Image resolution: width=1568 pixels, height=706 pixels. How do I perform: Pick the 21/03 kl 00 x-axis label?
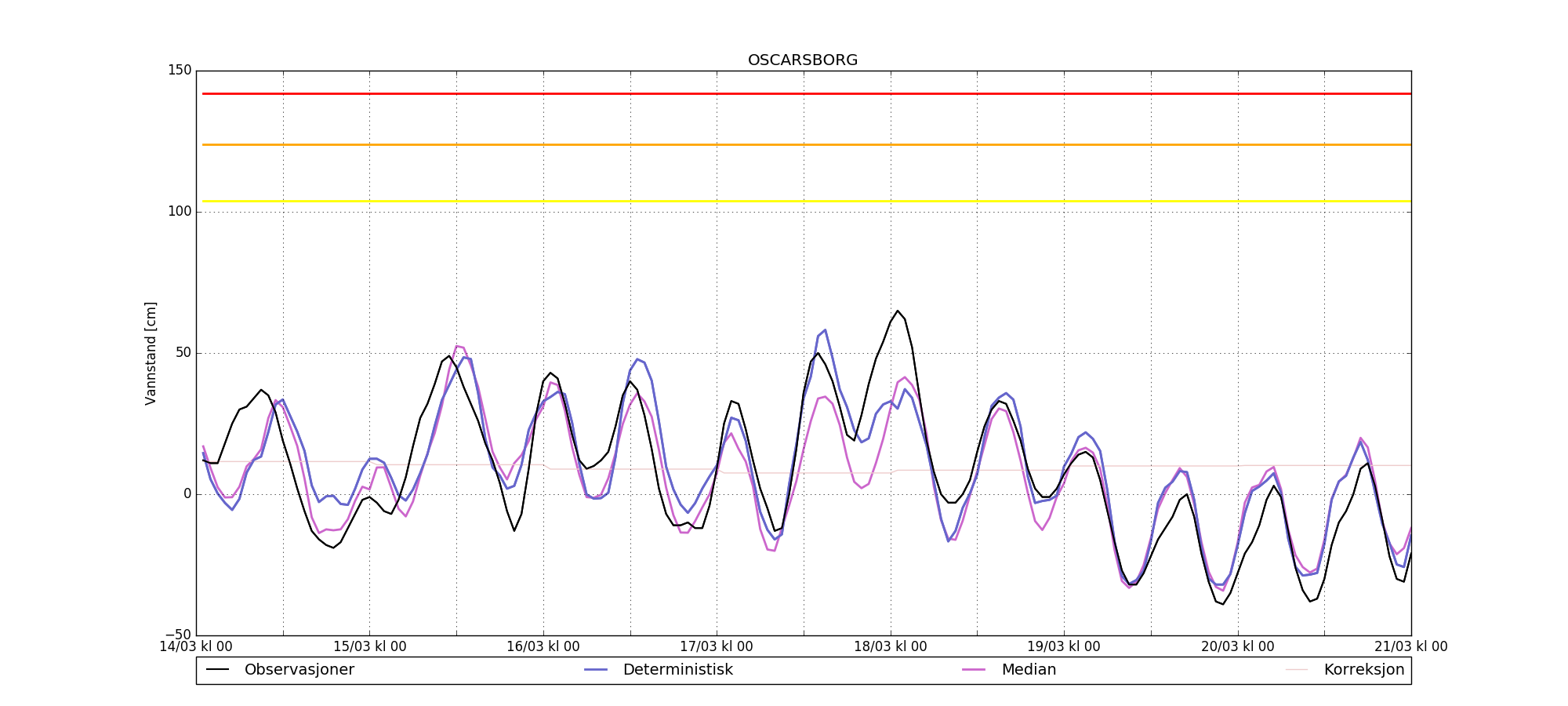point(1411,647)
